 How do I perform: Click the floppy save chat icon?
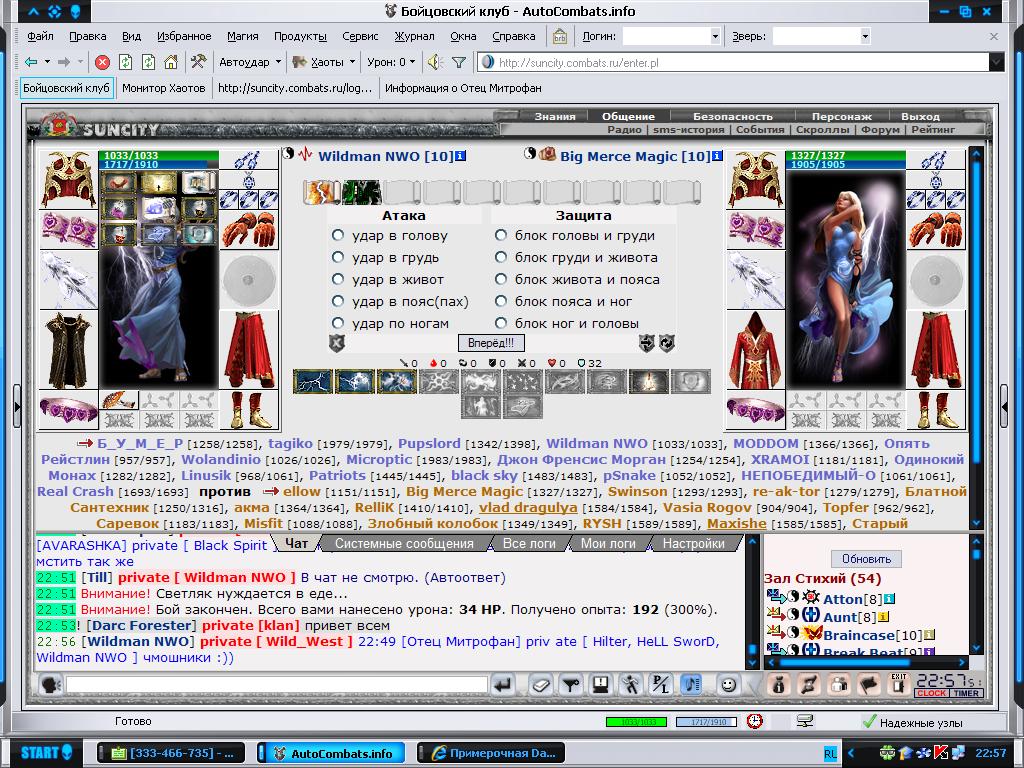tap(600, 684)
